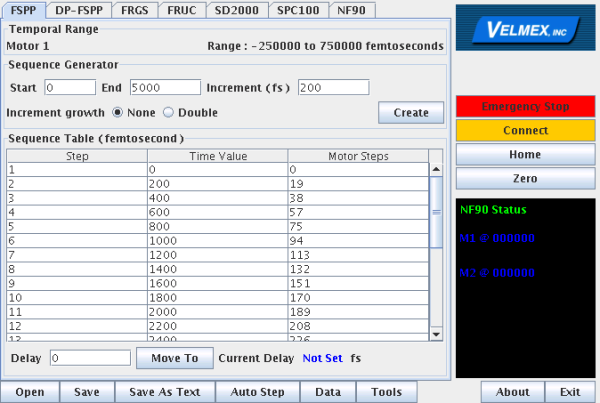Image resolution: width=600 pixels, height=403 pixels.
Task: Click the Auto Step button
Action: tap(258, 392)
